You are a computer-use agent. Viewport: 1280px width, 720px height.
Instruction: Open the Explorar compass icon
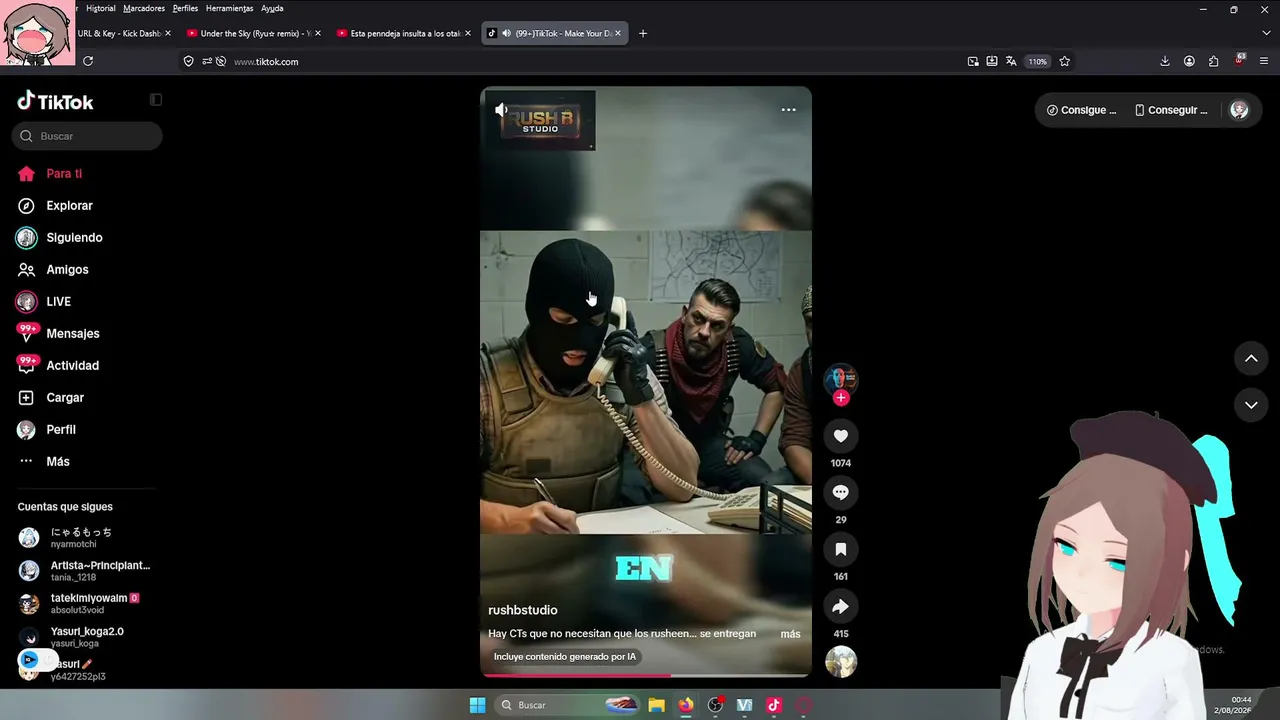pyautogui.click(x=27, y=206)
